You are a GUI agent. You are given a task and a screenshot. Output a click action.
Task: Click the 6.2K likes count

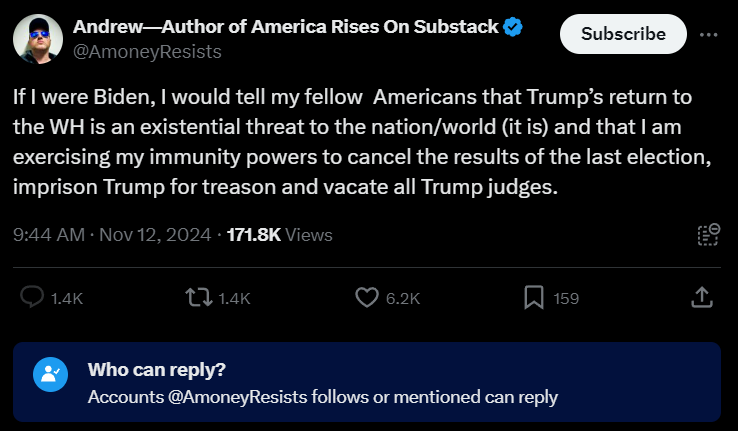(x=403, y=298)
